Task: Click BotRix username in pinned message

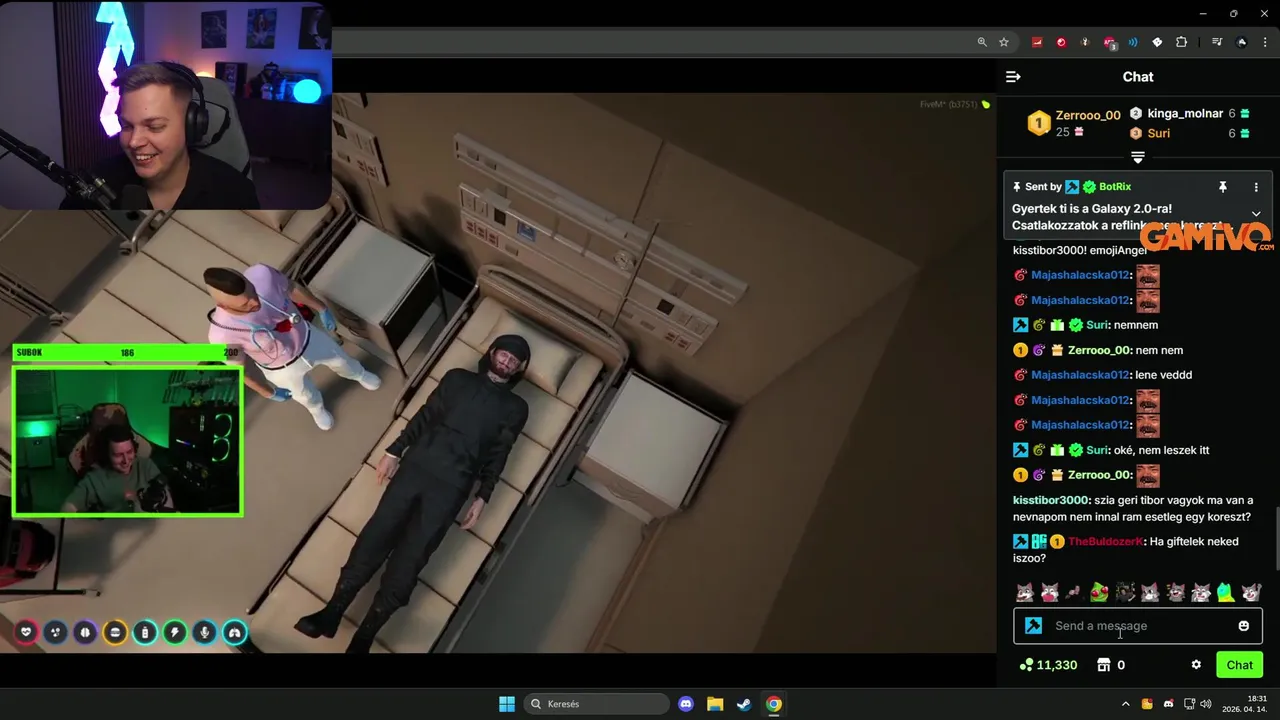Action: tap(1115, 187)
